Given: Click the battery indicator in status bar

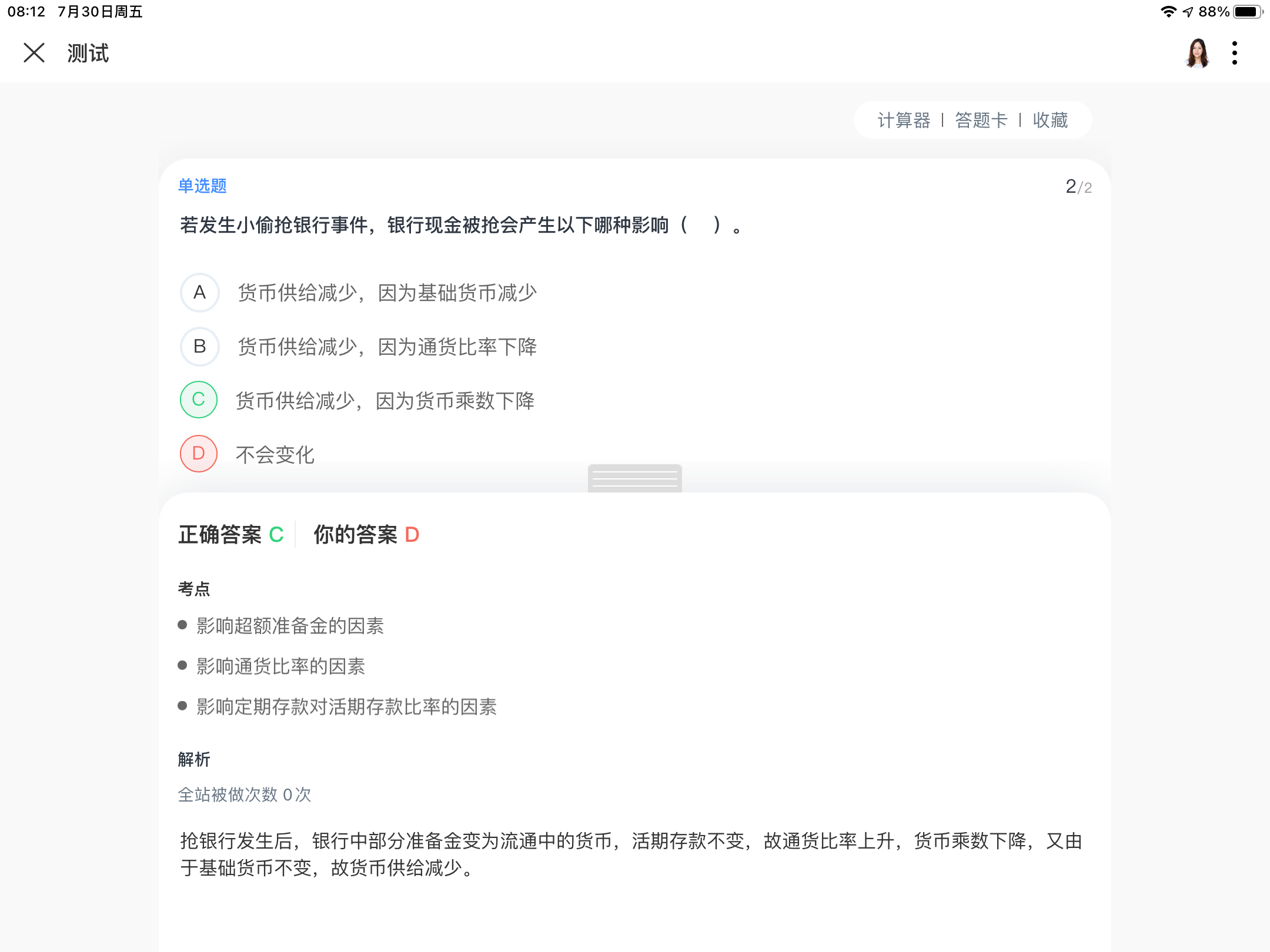Looking at the screenshot, I should pyautogui.click(x=1246, y=12).
